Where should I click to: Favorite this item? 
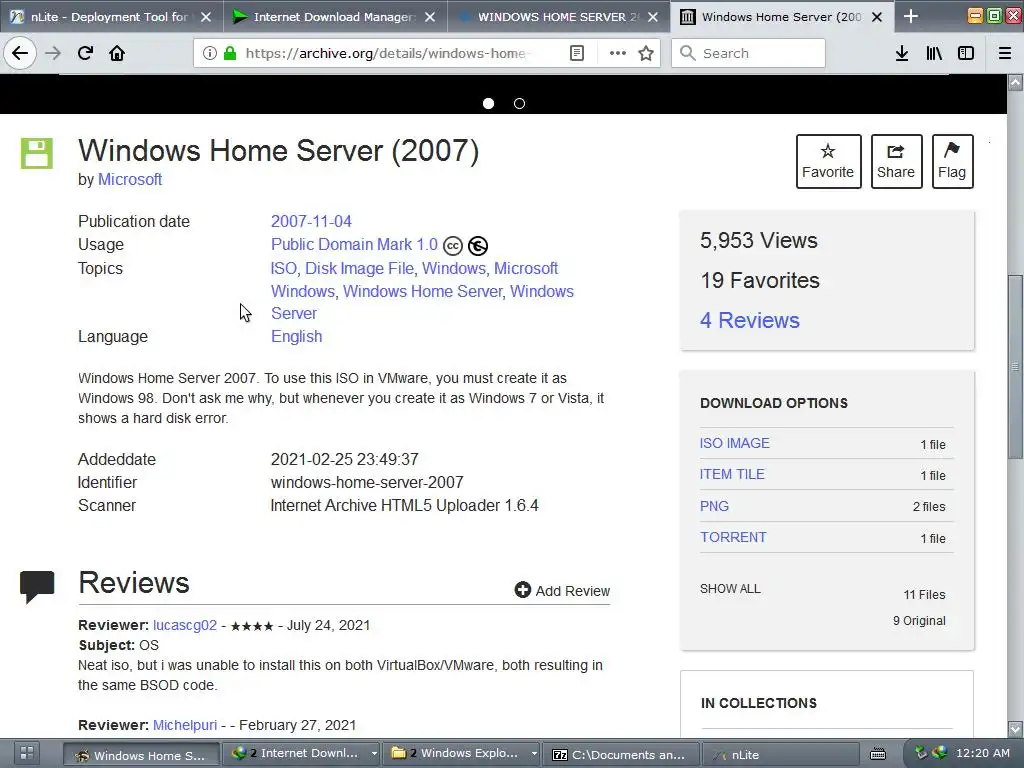click(828, 161)
